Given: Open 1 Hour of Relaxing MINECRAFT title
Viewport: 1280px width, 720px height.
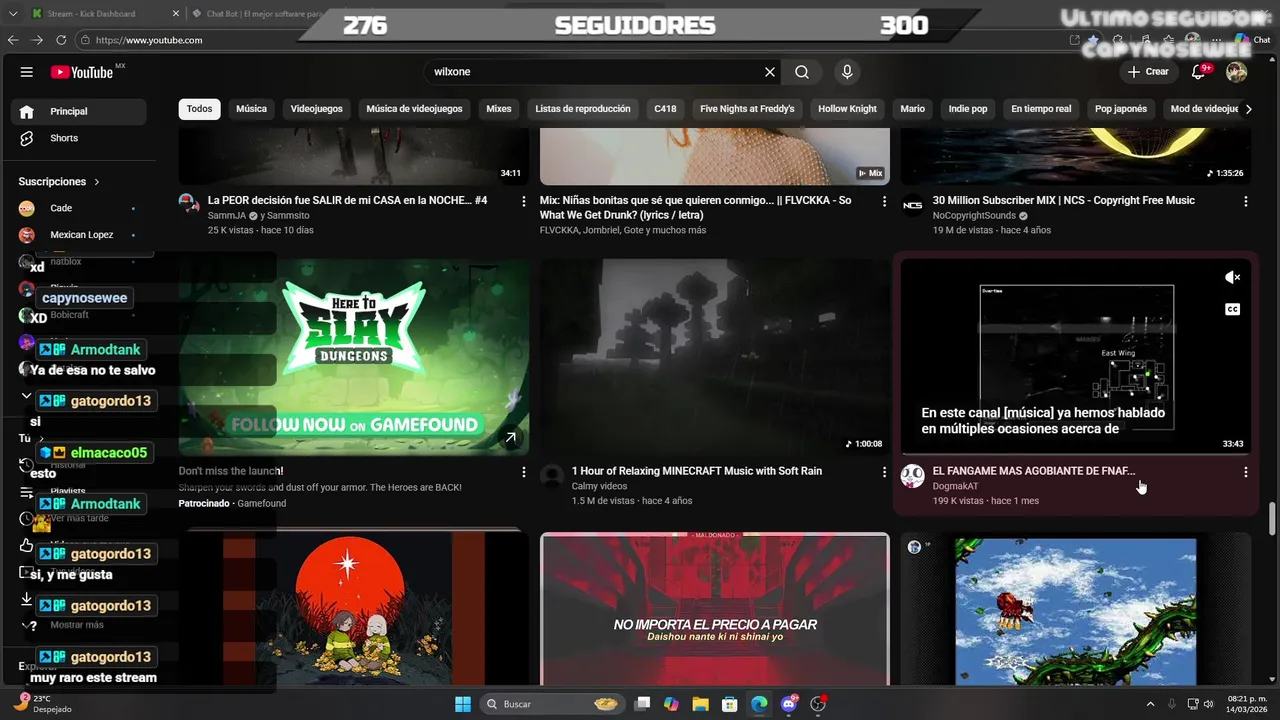Looking at the screenshot, I should click(697, 470).
